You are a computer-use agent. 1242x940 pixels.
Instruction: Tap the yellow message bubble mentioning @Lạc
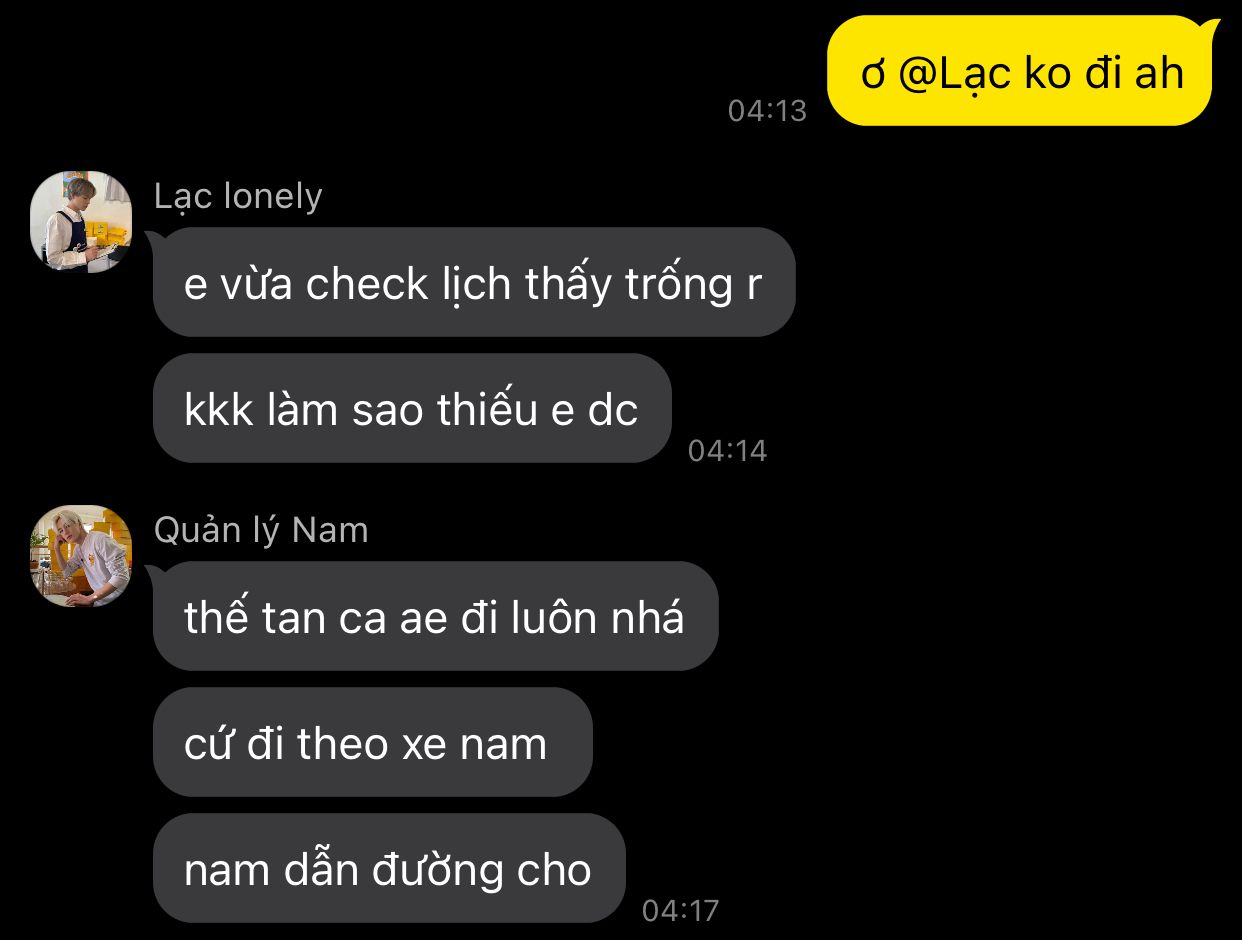(x=1020, y=71)
